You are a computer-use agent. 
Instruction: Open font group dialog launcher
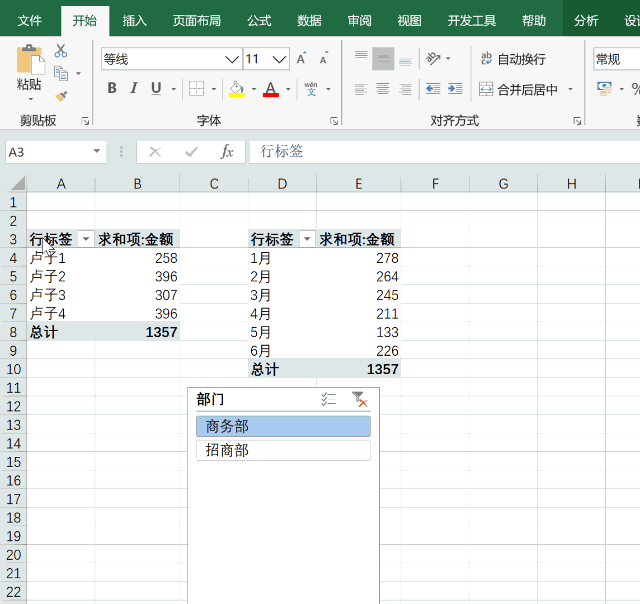coord(334,121)
